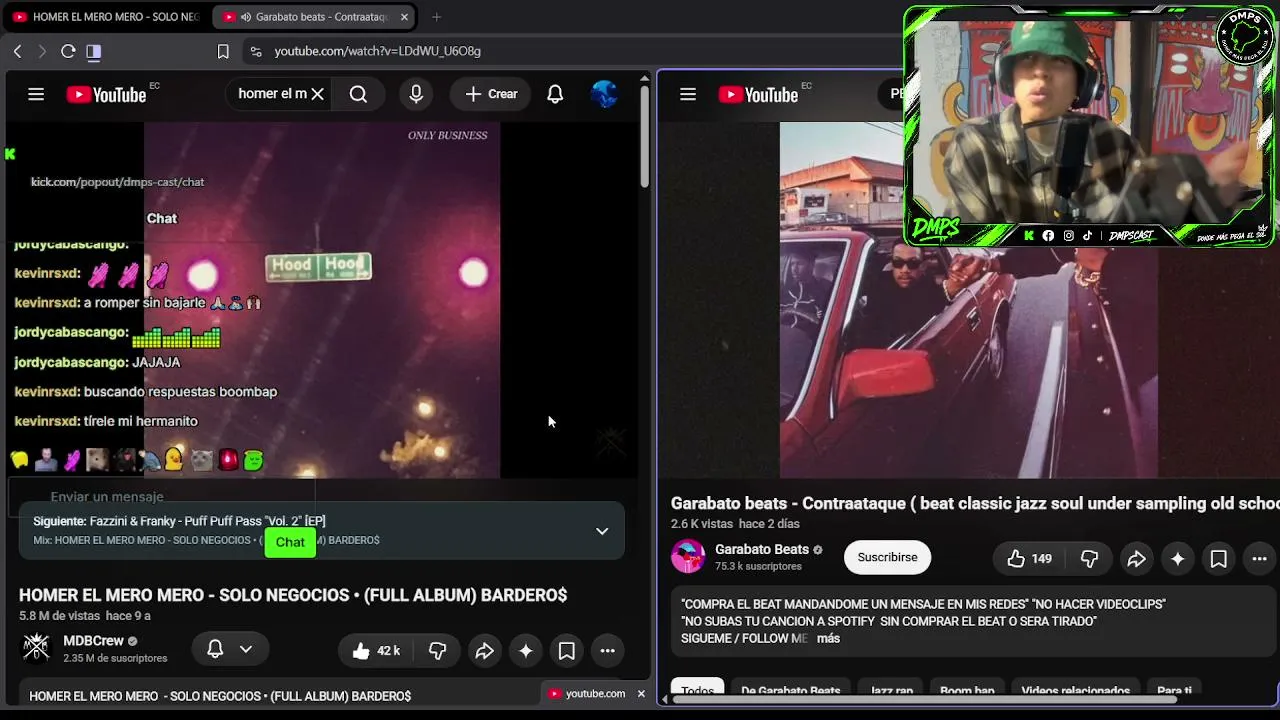Screen dimensions: 1280x720
Task: Open more actions for the SOLO NEGOCIOS video
Action: (x=607, y=651)
